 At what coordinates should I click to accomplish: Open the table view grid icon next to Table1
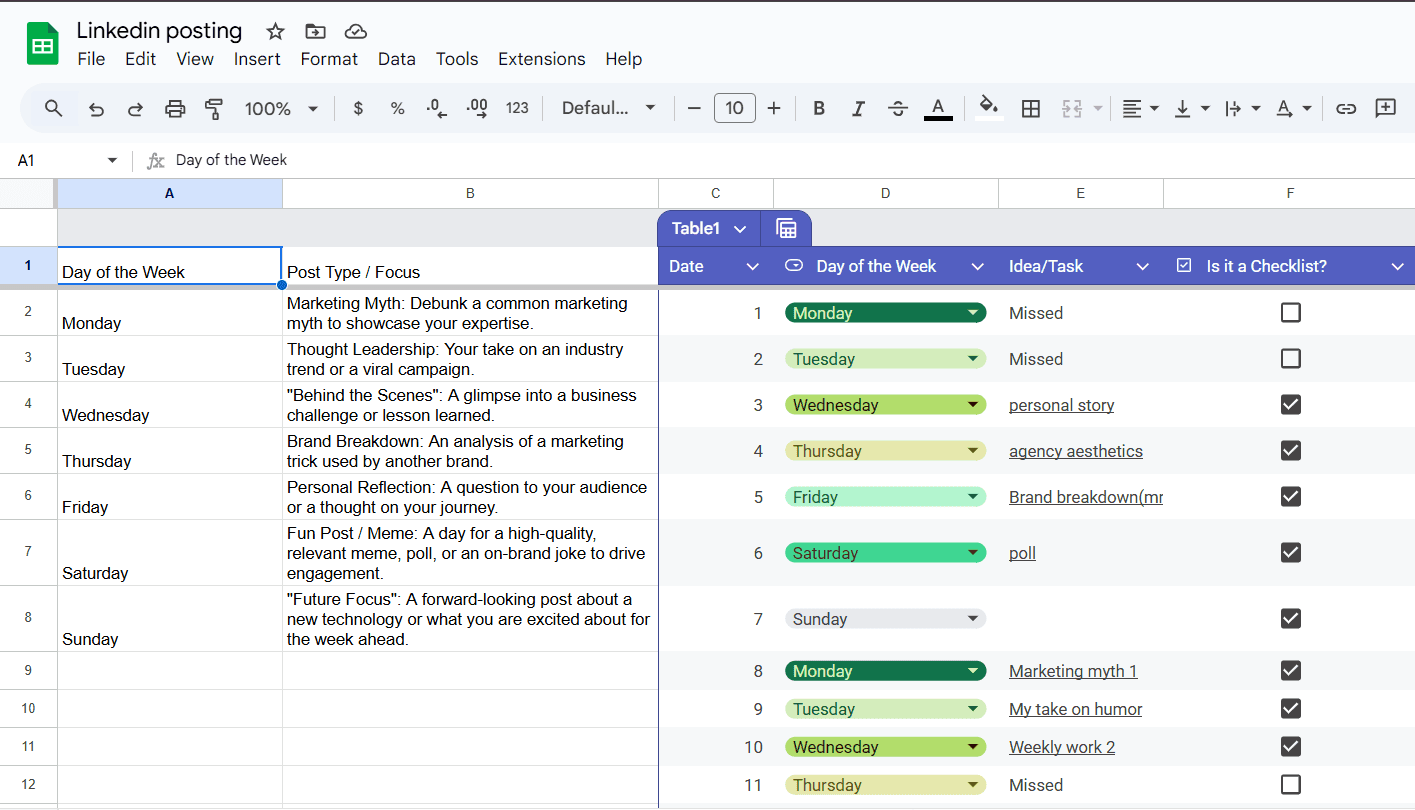point(786,228)
